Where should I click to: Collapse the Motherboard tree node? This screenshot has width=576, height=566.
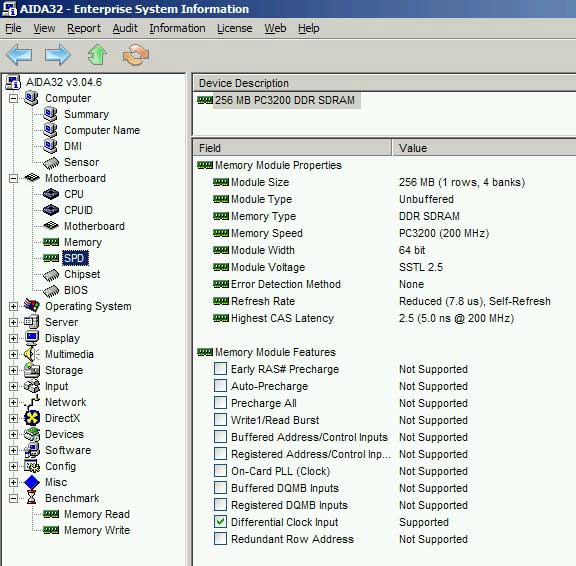pyautogui.click(x=13, y=178)
